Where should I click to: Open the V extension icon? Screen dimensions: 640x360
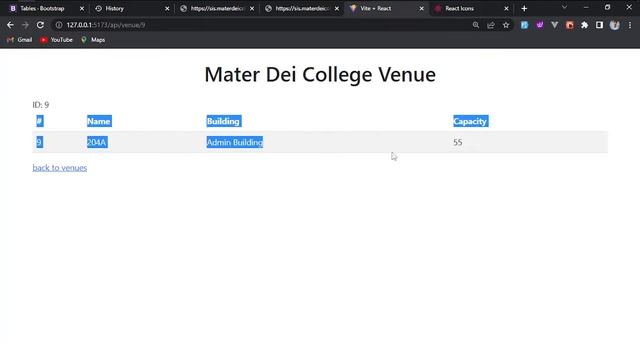pyautogui.click(x=554, y=25)
